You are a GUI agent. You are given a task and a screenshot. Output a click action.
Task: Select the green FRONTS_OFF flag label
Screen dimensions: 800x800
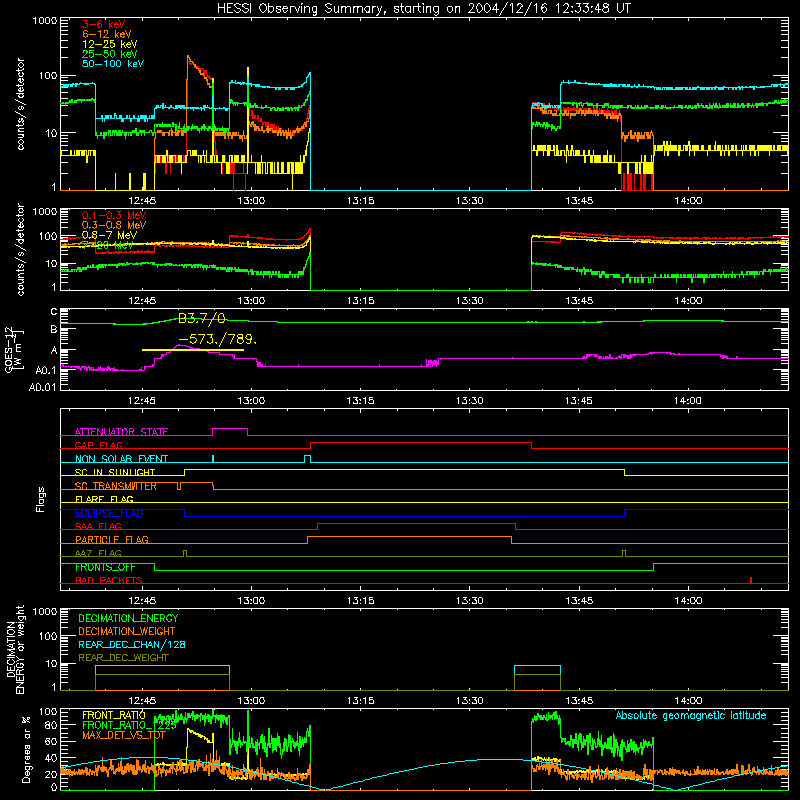[x=105, y=567]
